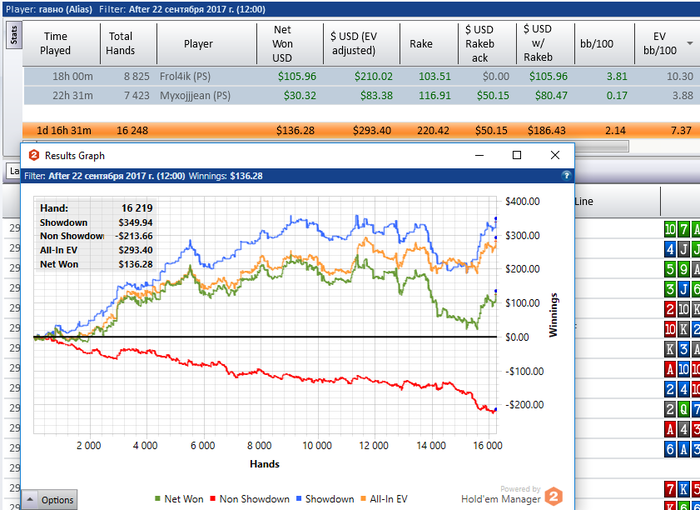Click the gray 2 card beside green Q
700x510 pixels.
670,409
